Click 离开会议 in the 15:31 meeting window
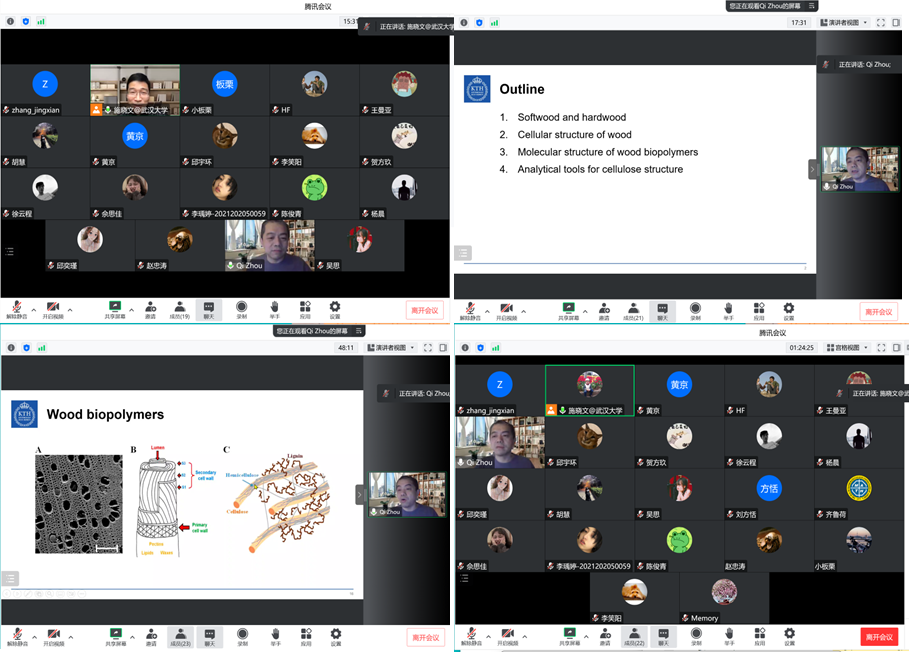The height and width of the screenshot is (652, 909). click(424, 311)
